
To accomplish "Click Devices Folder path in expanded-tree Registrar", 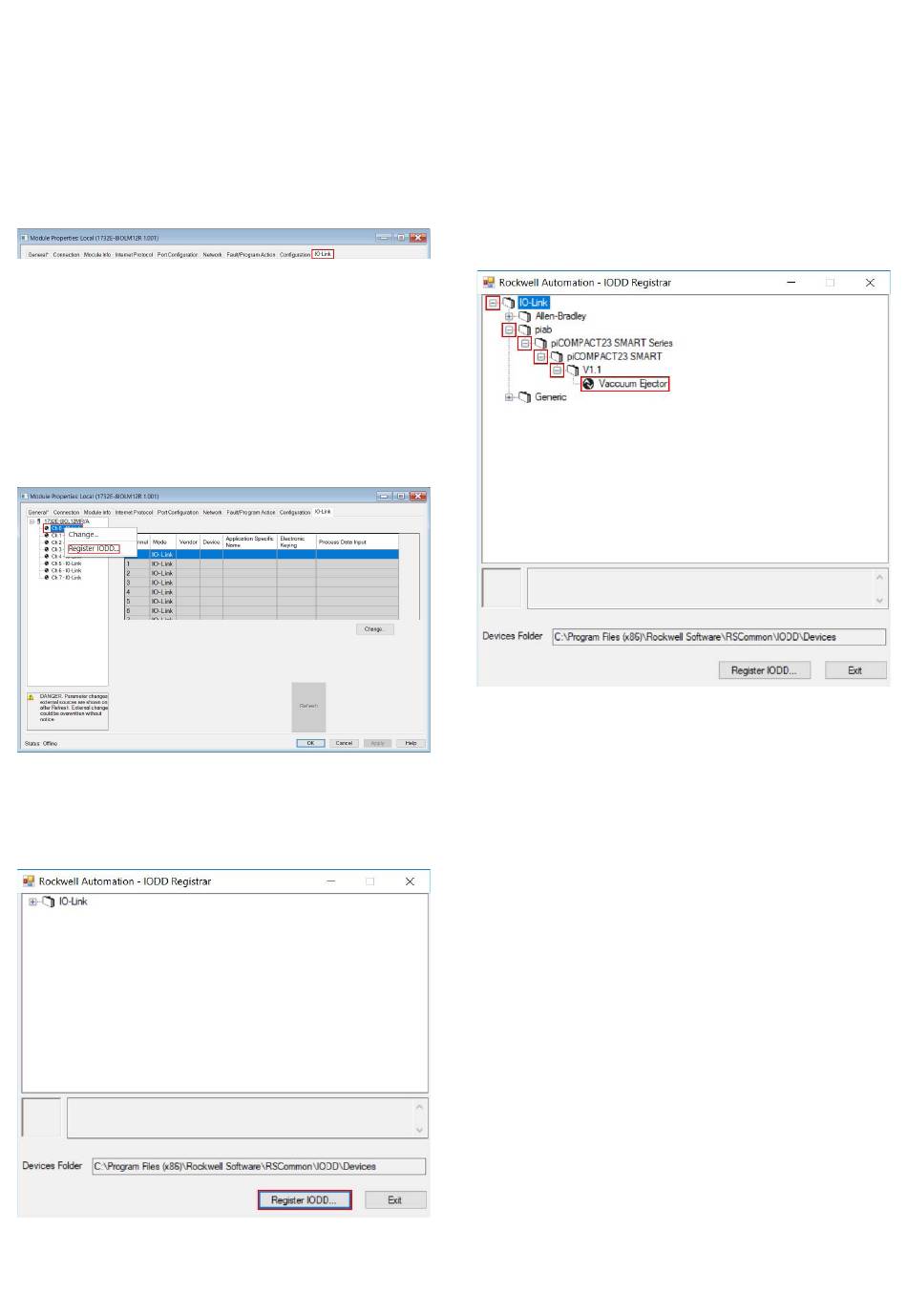I will click(x=719, y=637).
